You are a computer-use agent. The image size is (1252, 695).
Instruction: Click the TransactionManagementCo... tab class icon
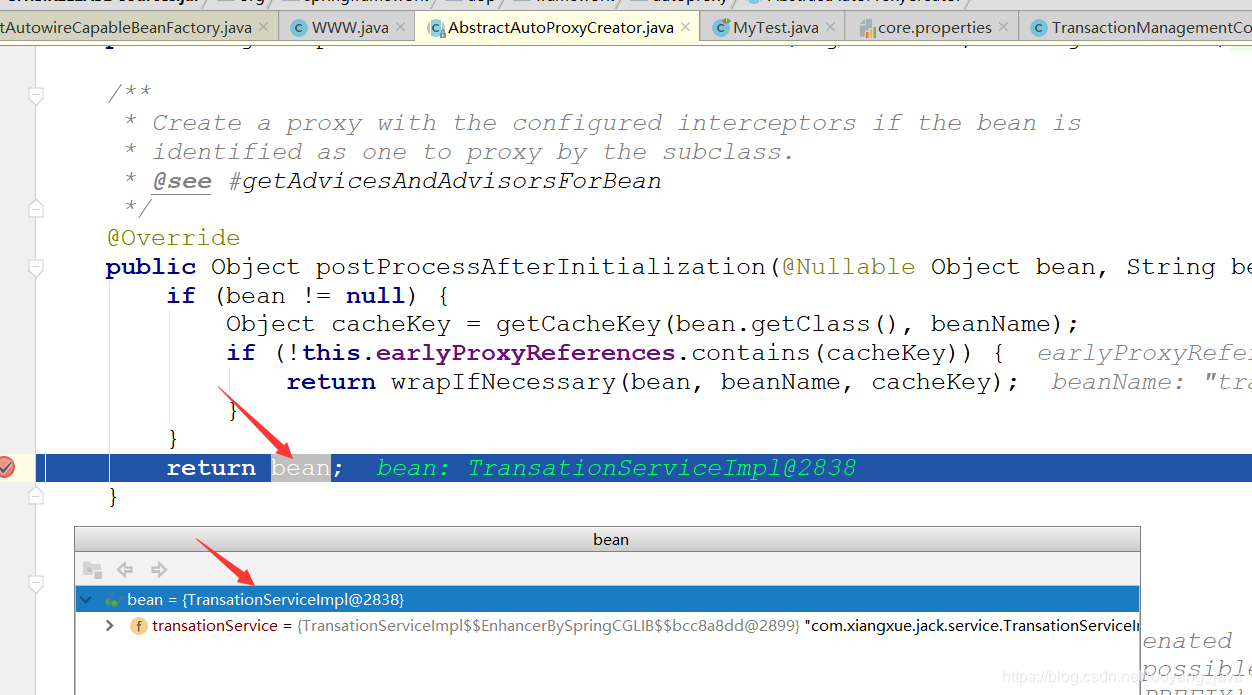click(1039, 28)
